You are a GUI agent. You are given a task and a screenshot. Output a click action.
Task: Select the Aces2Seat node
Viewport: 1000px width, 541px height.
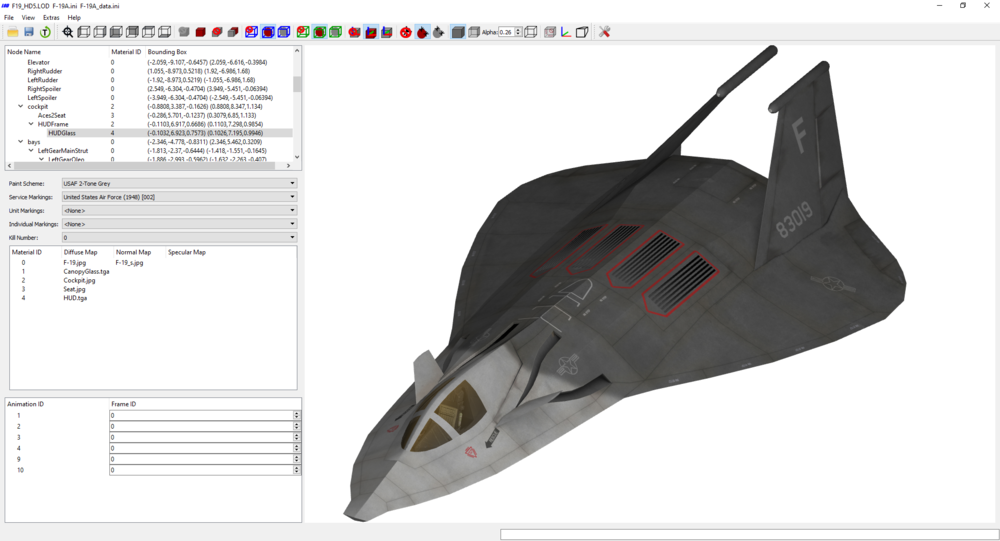click(52, 115)
